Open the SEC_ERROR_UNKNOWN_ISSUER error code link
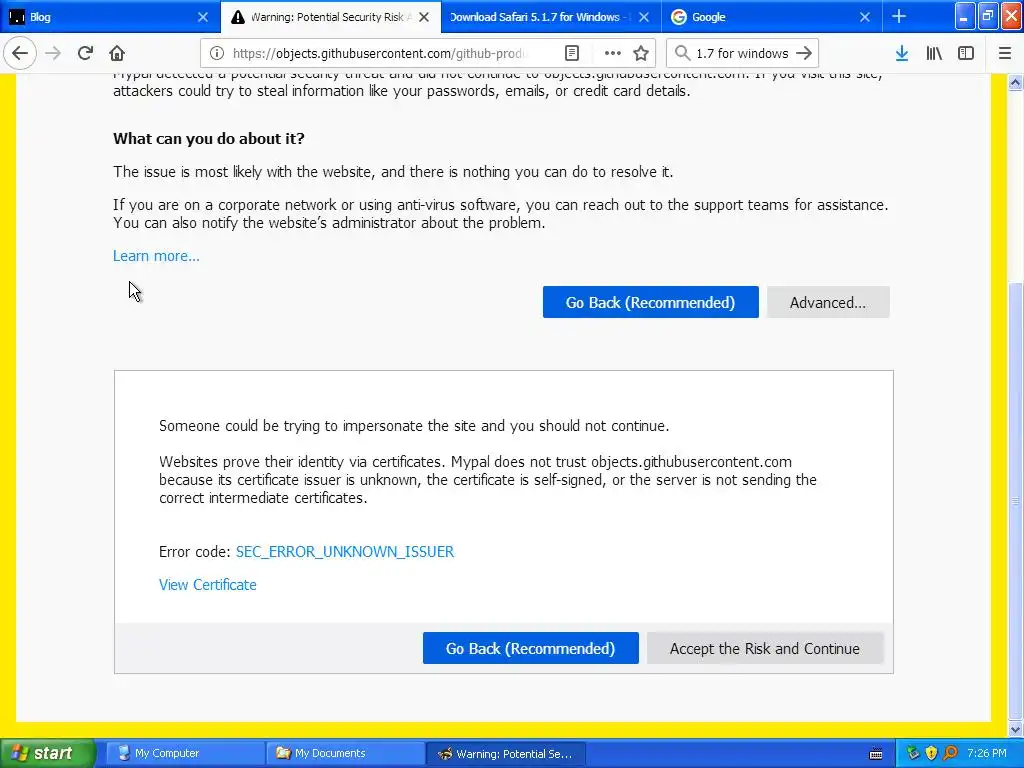This screenshot has height=768, width=1024. coord(345,552)
